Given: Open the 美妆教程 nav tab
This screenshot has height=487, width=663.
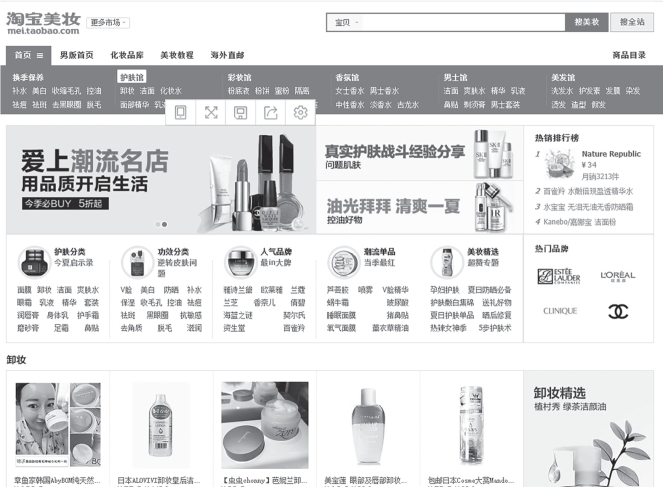Looking at the screenshot, I should [x=177, y=55].
